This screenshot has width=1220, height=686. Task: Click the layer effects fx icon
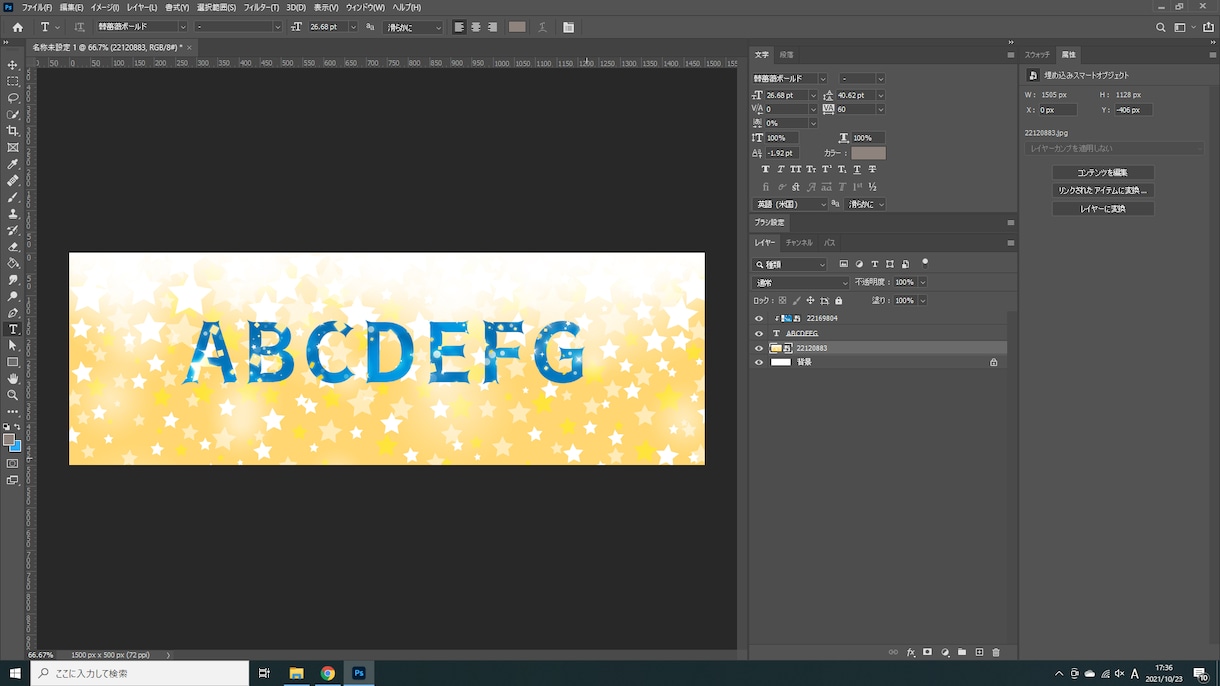coord(911,652)
